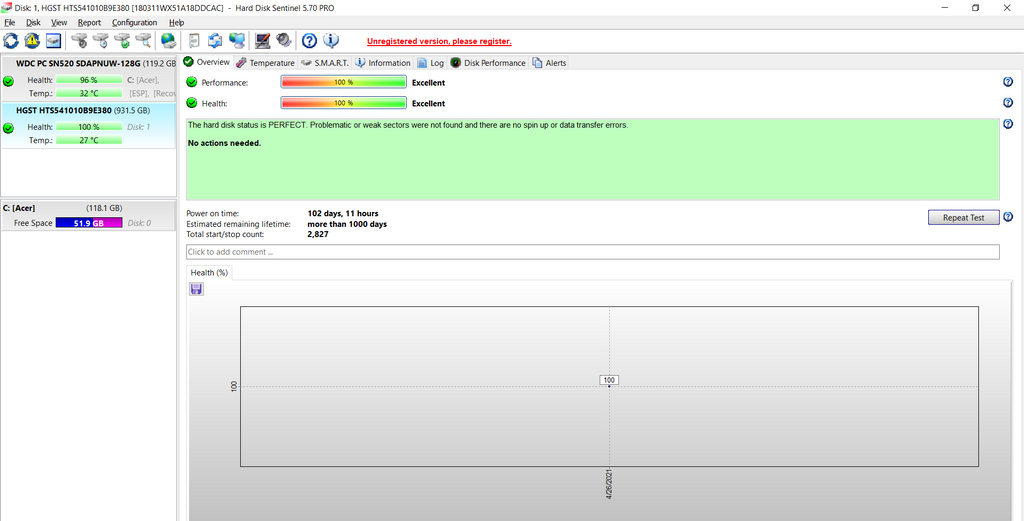The height and width of the screenshot is (521, 1024).
Task: Click the No actions needed text
Action: click(x=225, y=143)
